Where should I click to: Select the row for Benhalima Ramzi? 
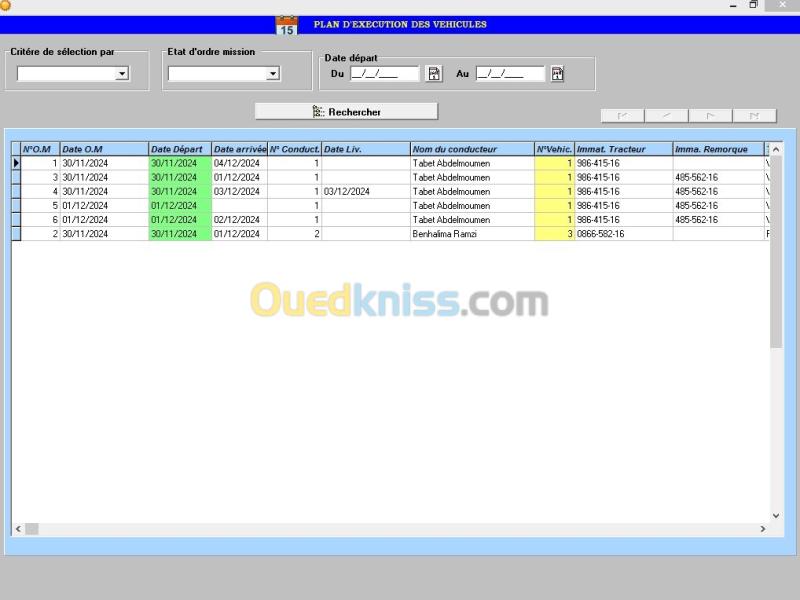pos(390,234)
